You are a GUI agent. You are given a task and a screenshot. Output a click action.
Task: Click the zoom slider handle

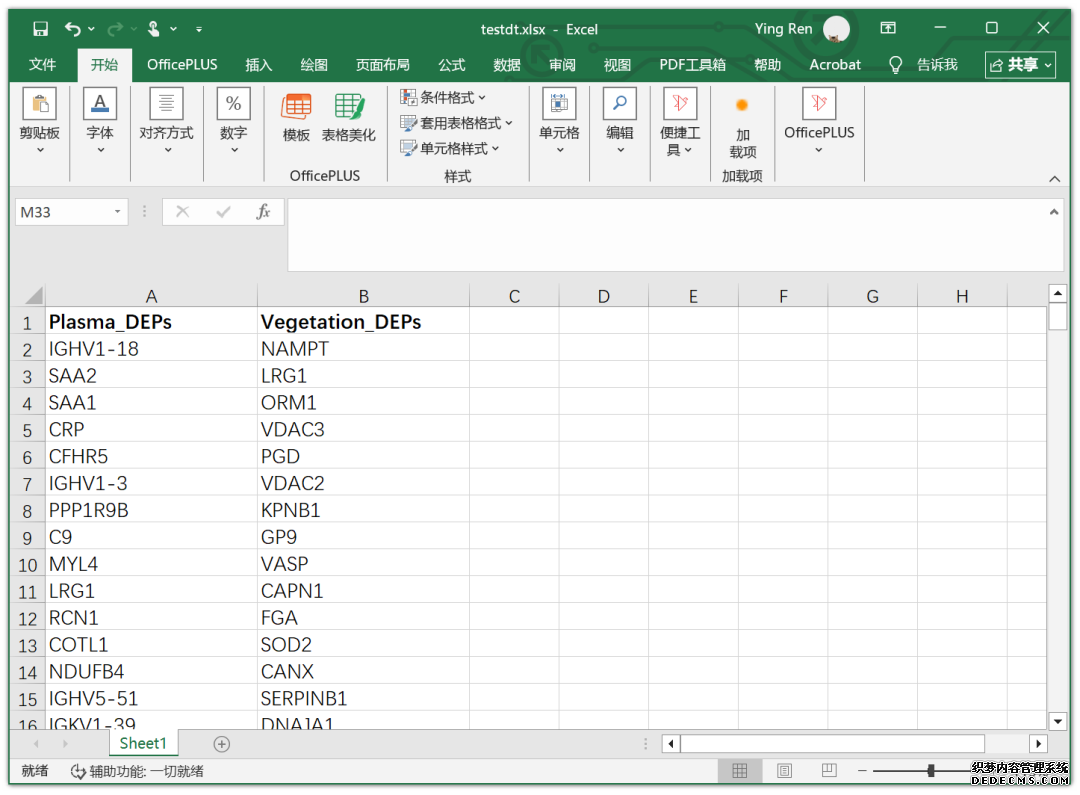pos(931,771)
